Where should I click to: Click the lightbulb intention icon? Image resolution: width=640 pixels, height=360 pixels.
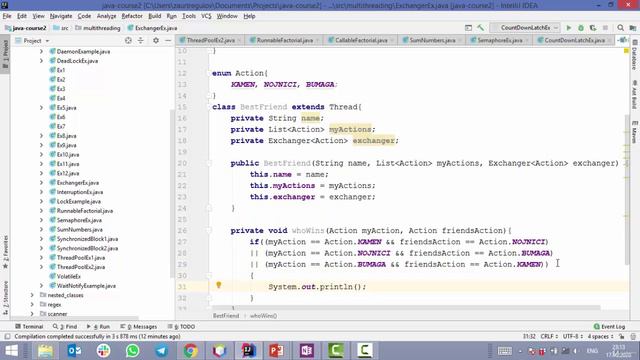pos(219,285)
